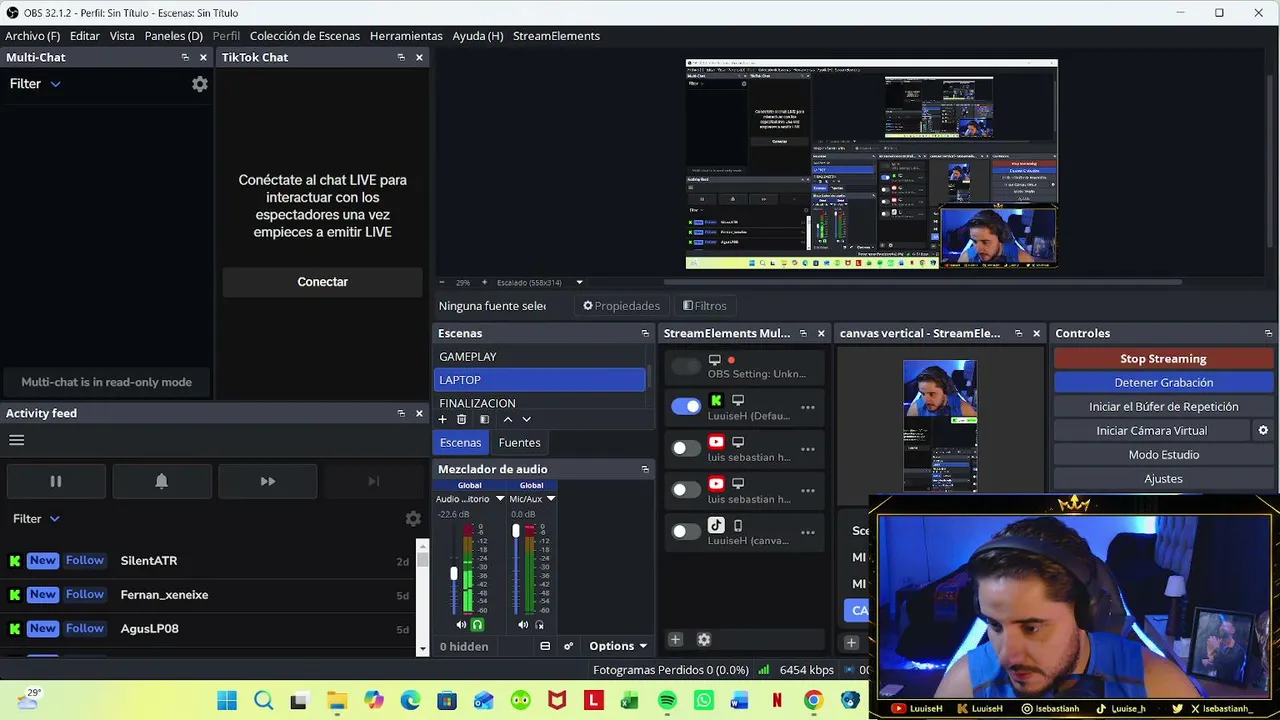Viewport: 1280px width, 720px height.
Task: Connect TikTok chat with Conectar button
Action: (x=322, y=282)
